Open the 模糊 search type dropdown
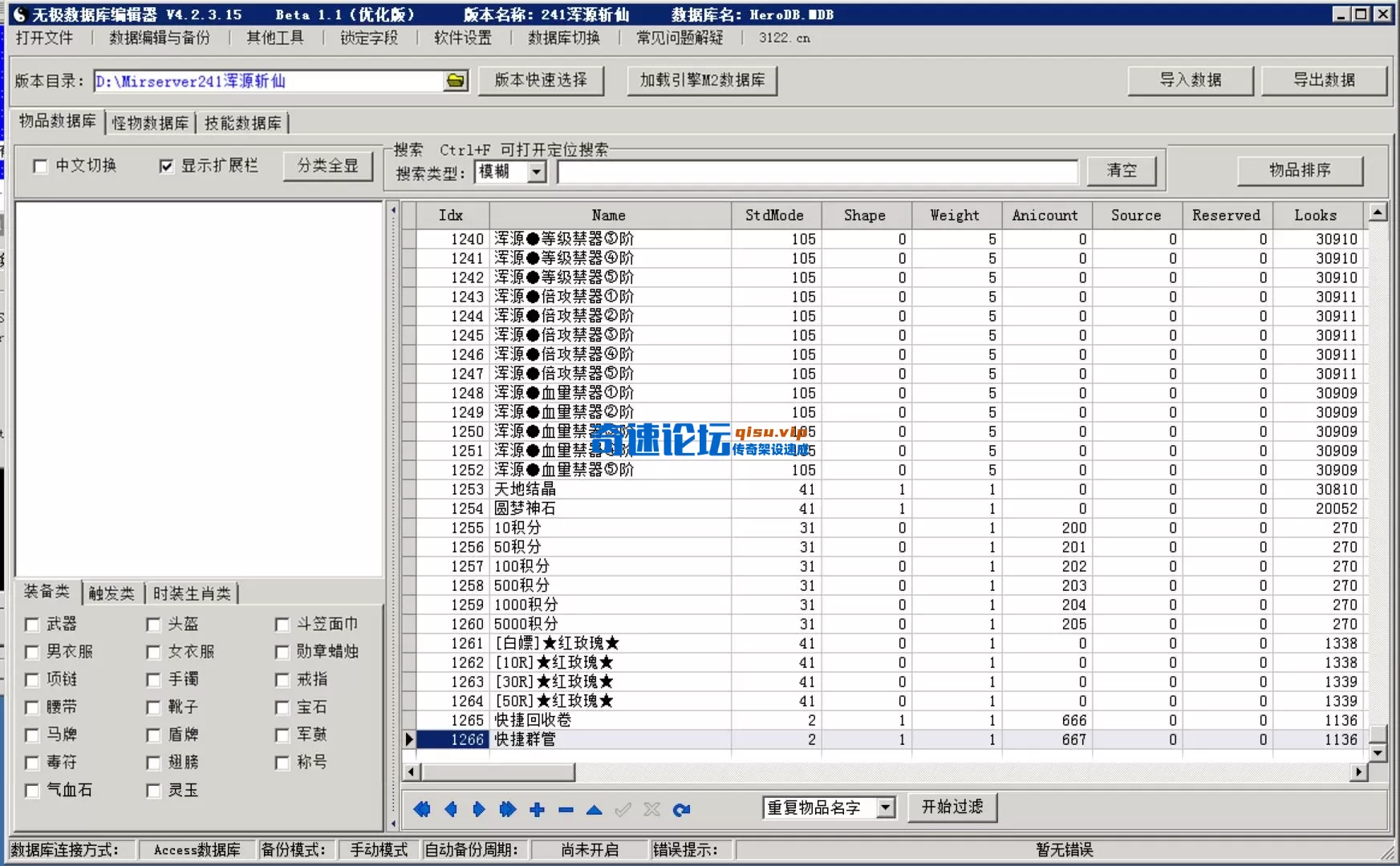The width and height of the screenshot is (1400, 866). point(536,172)
